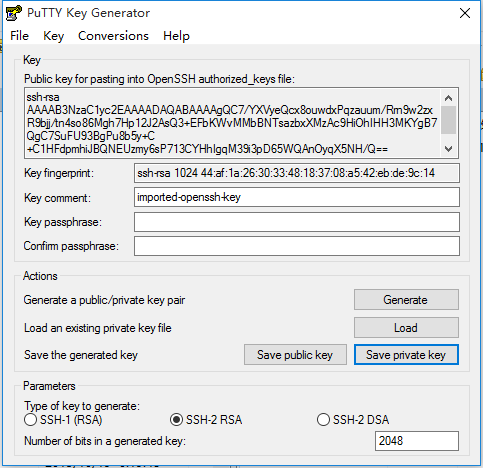Click the public key scrollbar up arrow
483x468 pixels.
[448, 98]
